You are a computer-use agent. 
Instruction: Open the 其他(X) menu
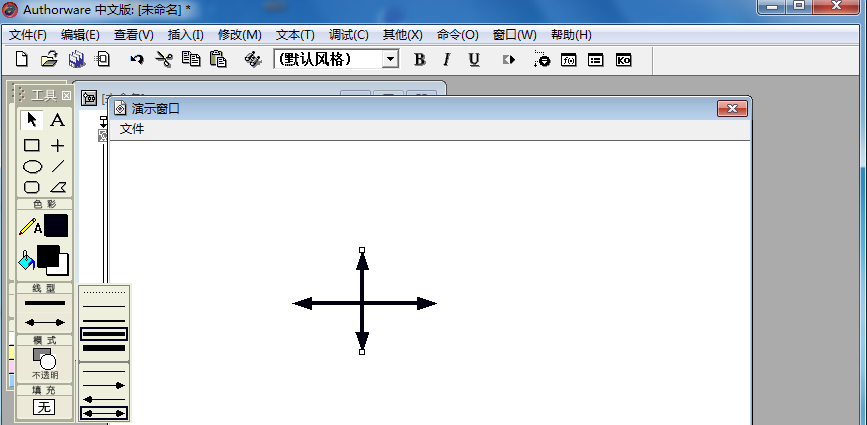[x=403, y=35]
